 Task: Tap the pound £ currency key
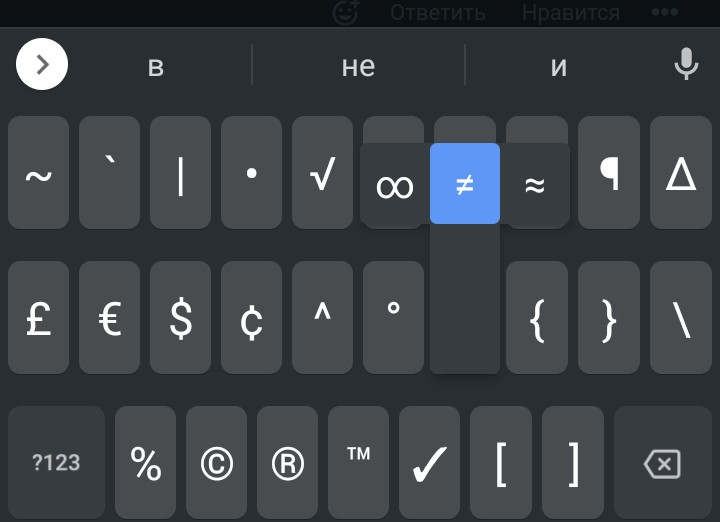[x=39, y=318]
